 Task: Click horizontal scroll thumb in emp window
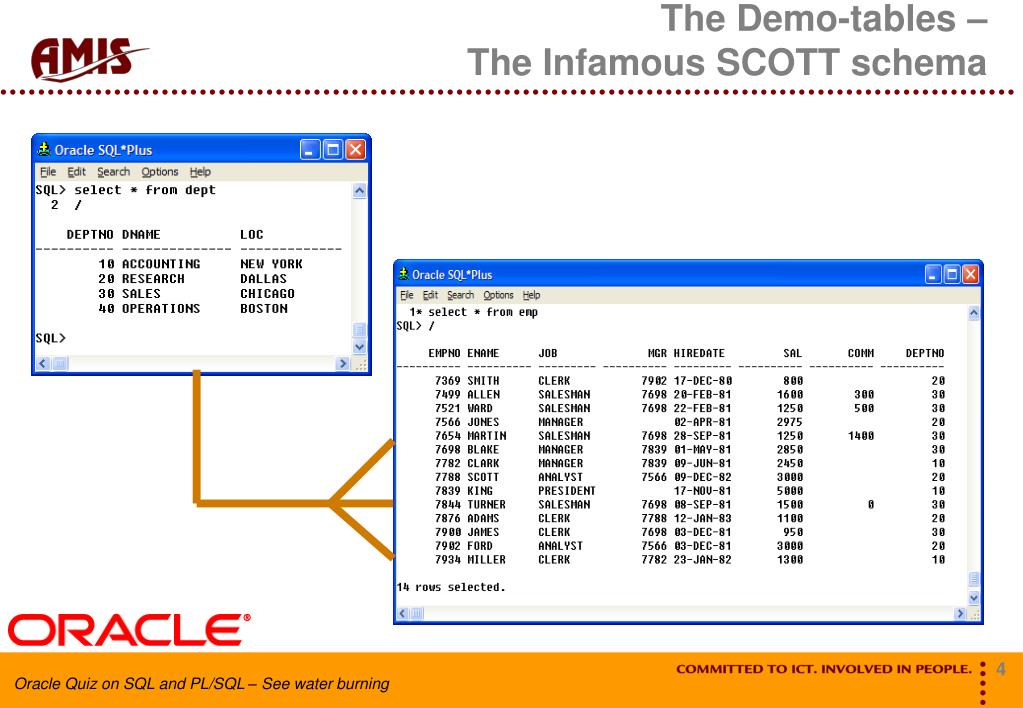[416, 613]
